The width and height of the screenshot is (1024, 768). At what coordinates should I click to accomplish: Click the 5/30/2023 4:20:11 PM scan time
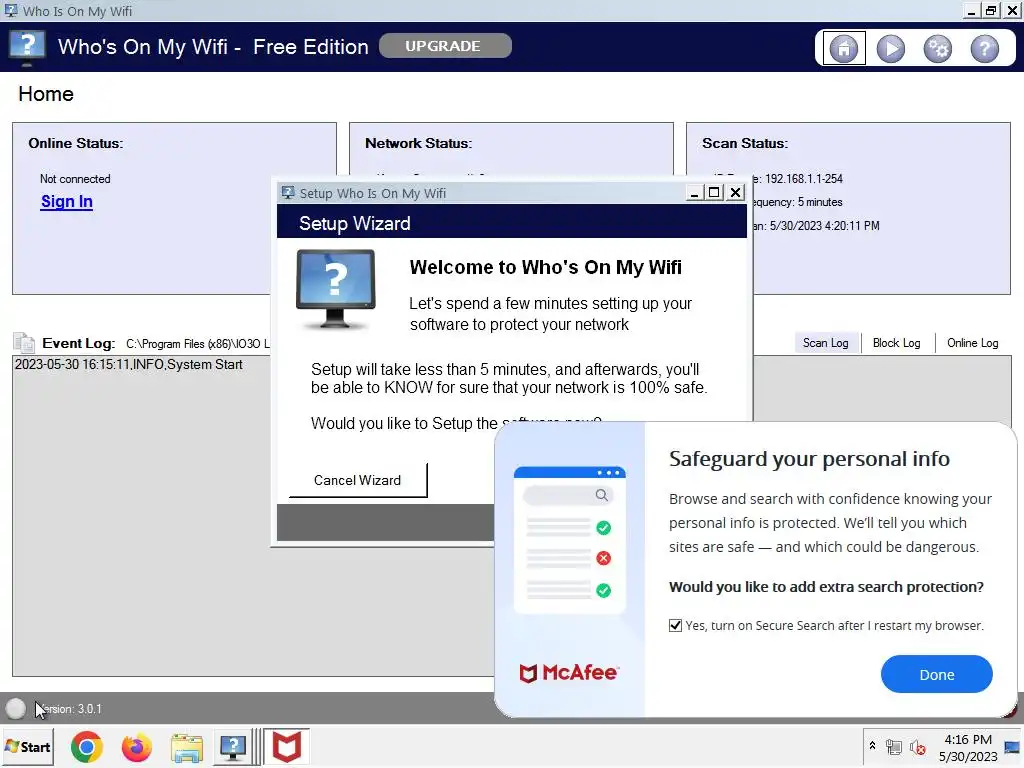824,226
